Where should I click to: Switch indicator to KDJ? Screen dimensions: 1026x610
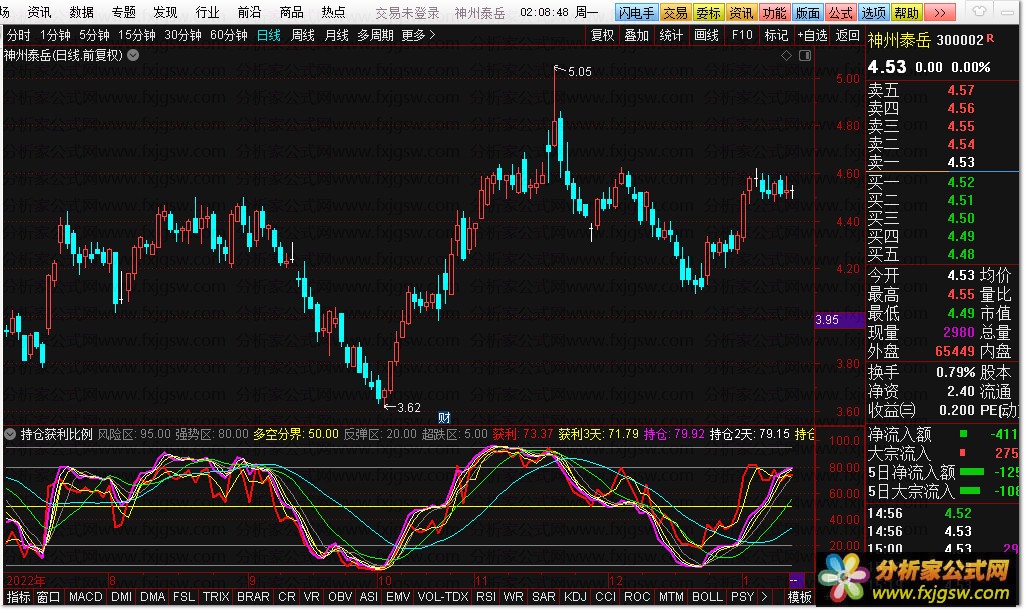[575, 597]
